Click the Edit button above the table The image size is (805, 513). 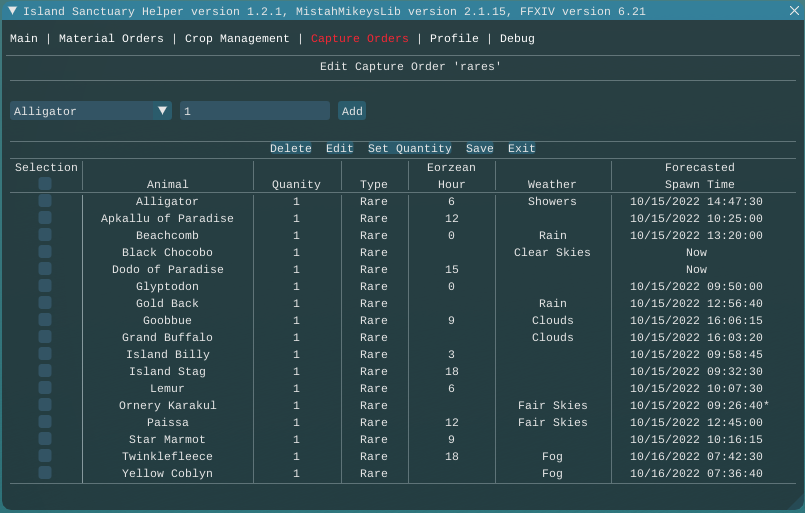coord(340,149)
